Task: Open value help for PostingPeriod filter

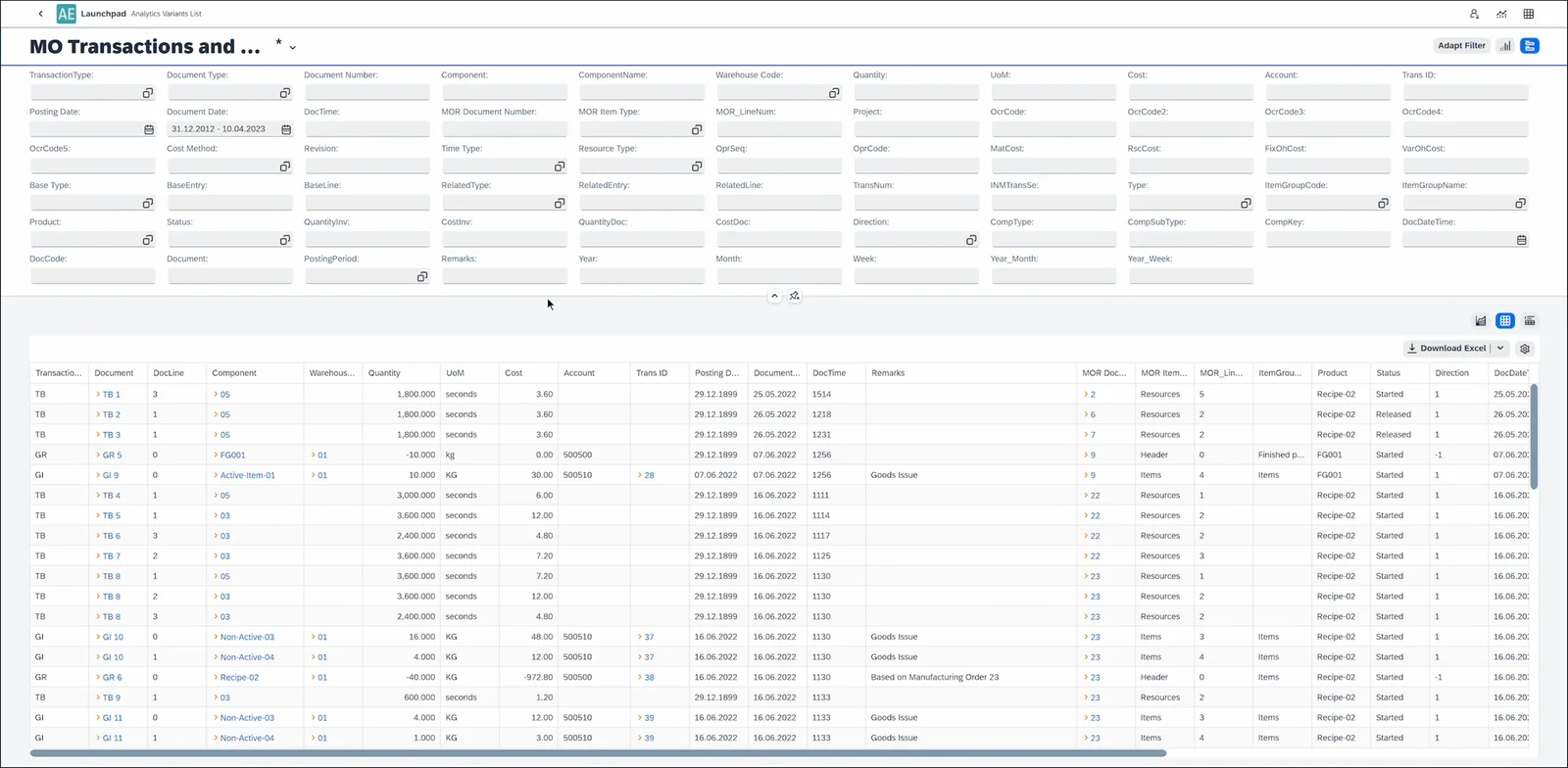Action: coord(422,277)
